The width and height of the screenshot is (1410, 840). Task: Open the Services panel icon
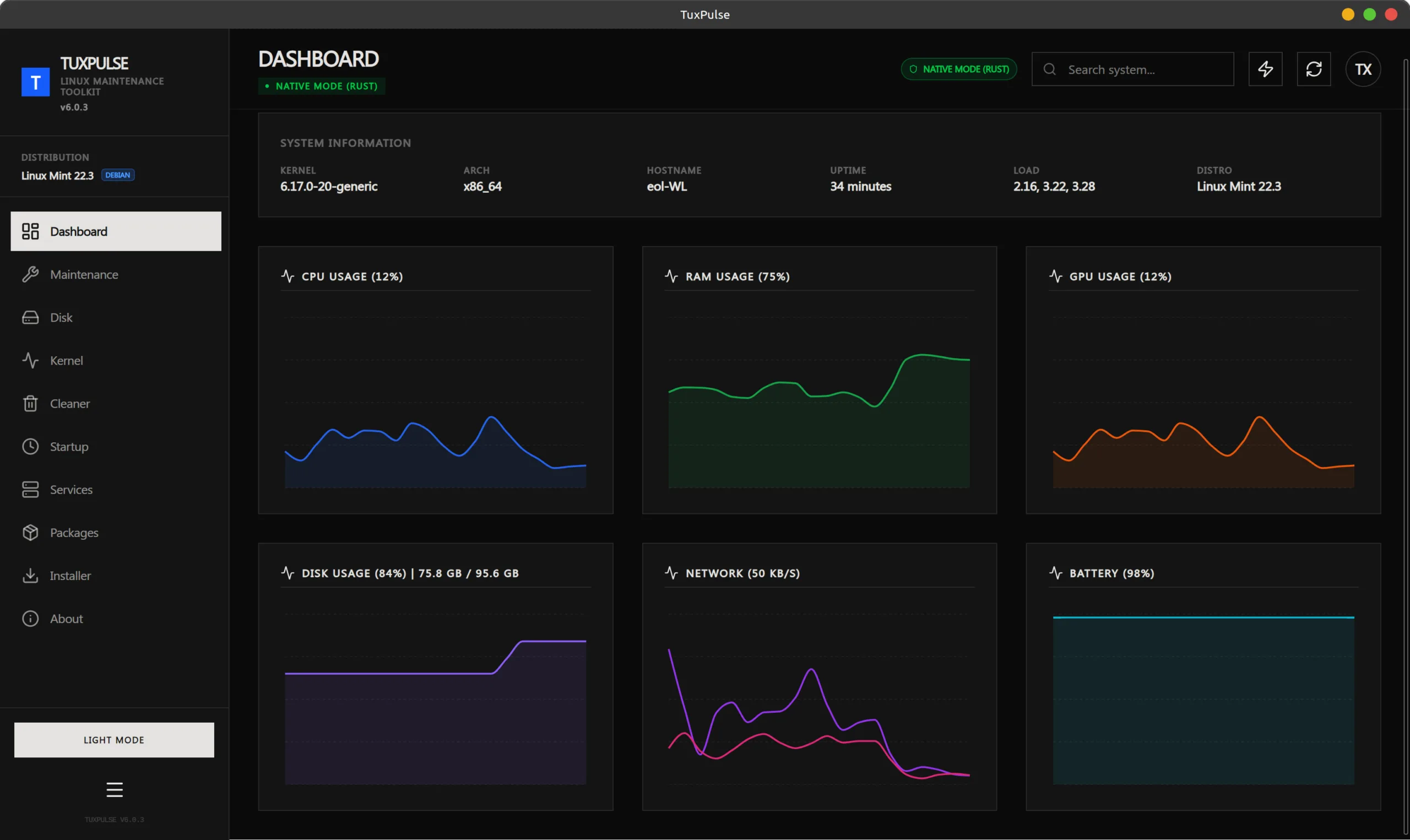coord(30,489)
